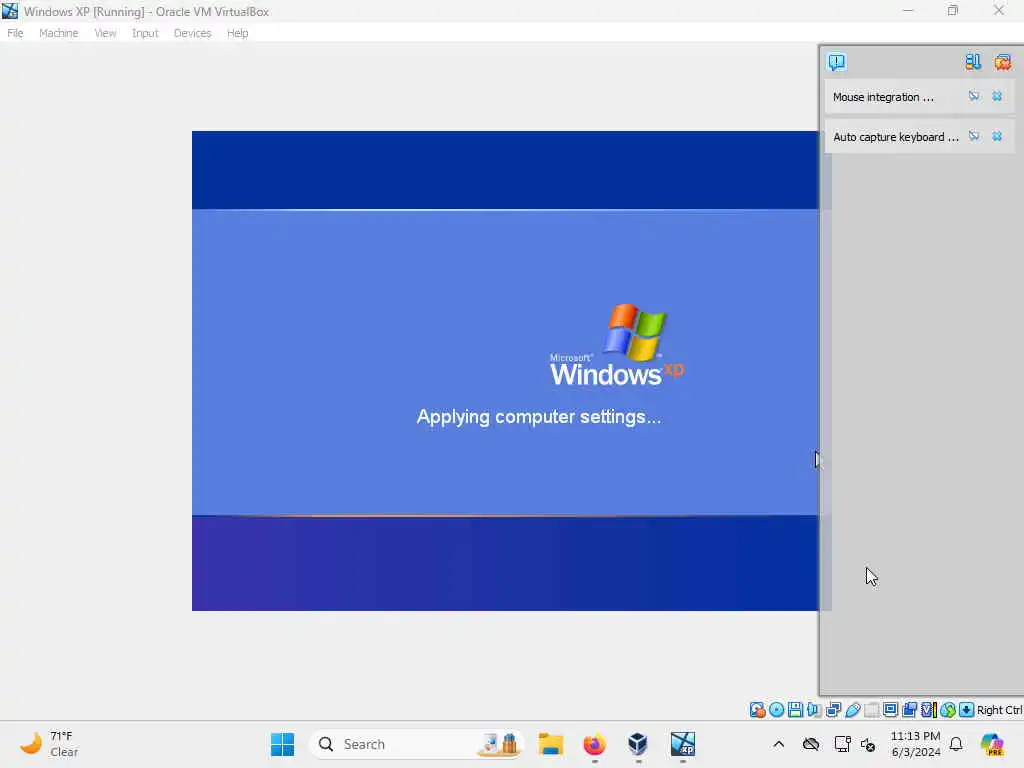Click the mouse integration status icon
The image size is (1024, 768).
coord(948,710)
